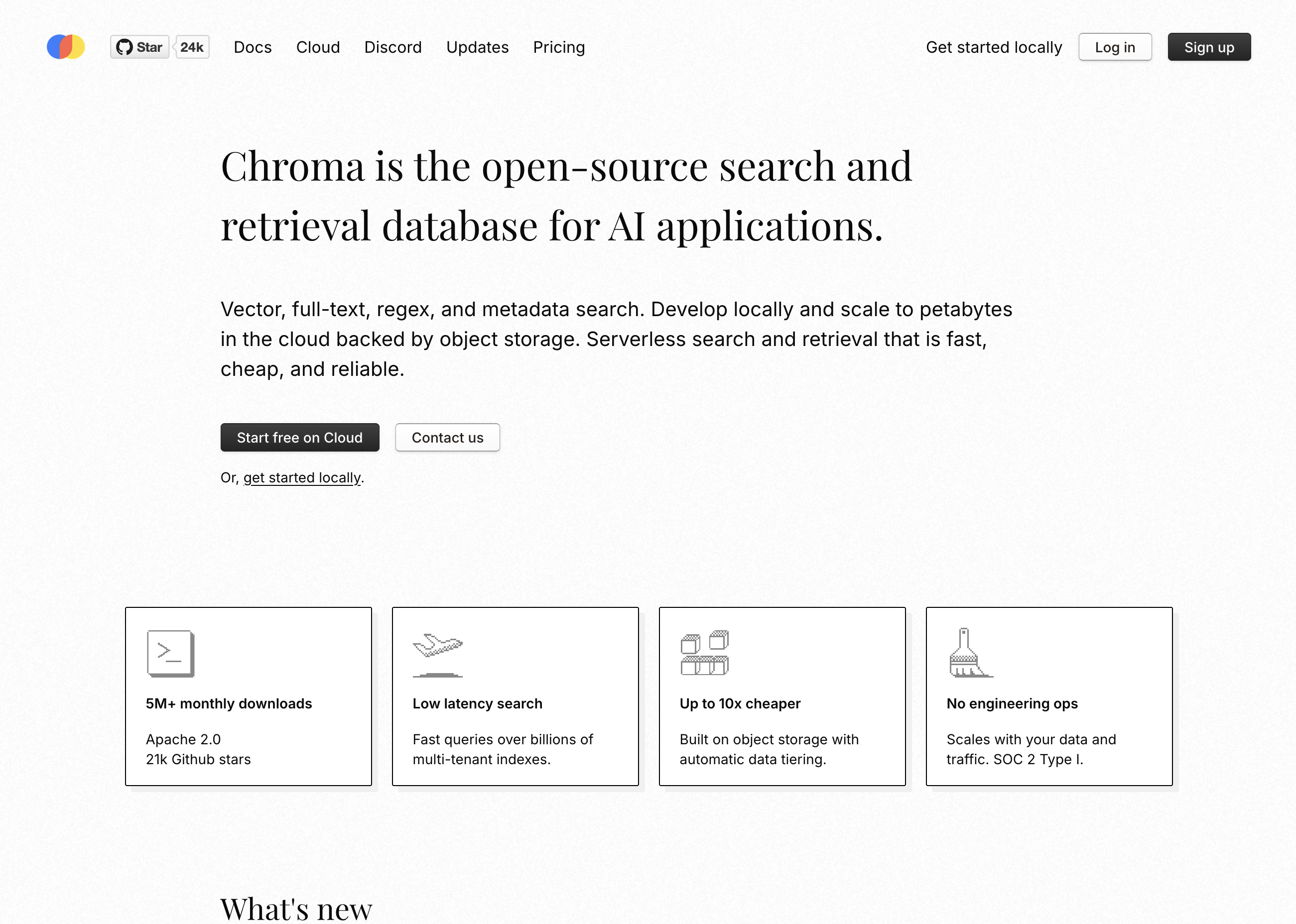The width and height of the screenshot is (1296, 924).
Task: Open the Docs menu item
Action: point(253,47)
